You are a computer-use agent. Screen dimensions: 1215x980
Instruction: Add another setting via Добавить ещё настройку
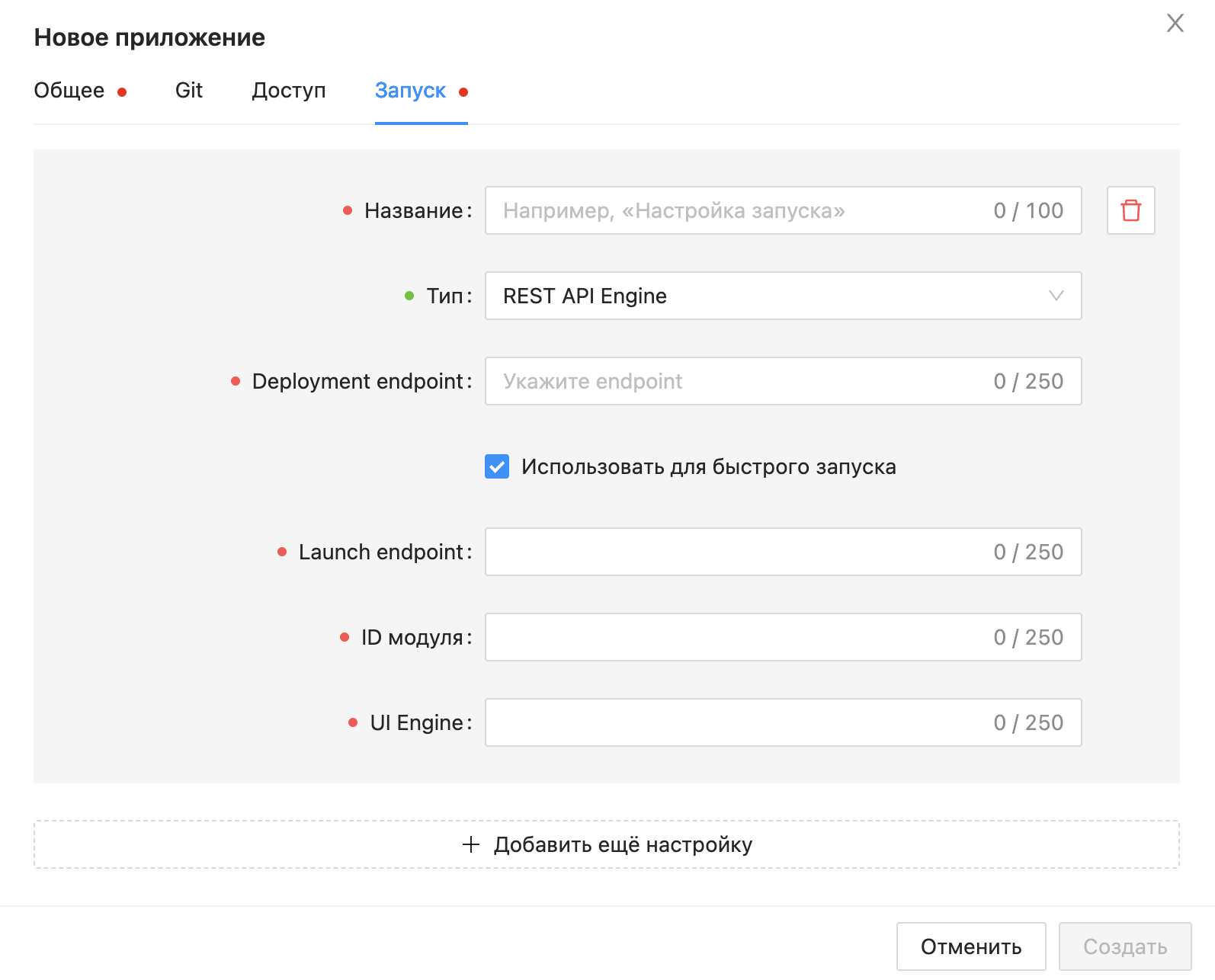point(622,844)
